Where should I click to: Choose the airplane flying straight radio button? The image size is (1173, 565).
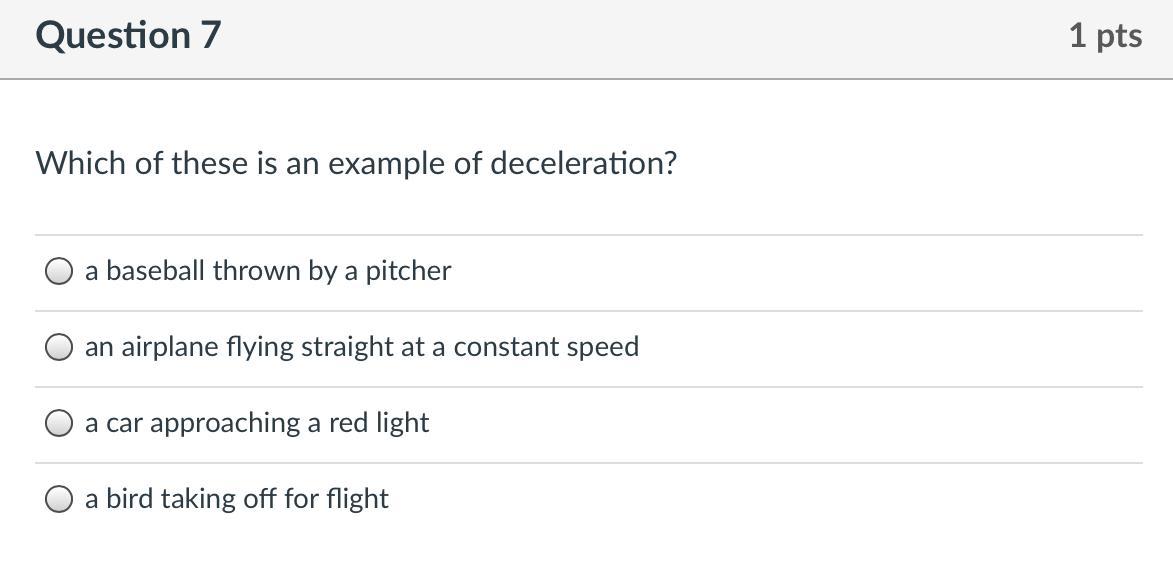(x=59, y=347)
